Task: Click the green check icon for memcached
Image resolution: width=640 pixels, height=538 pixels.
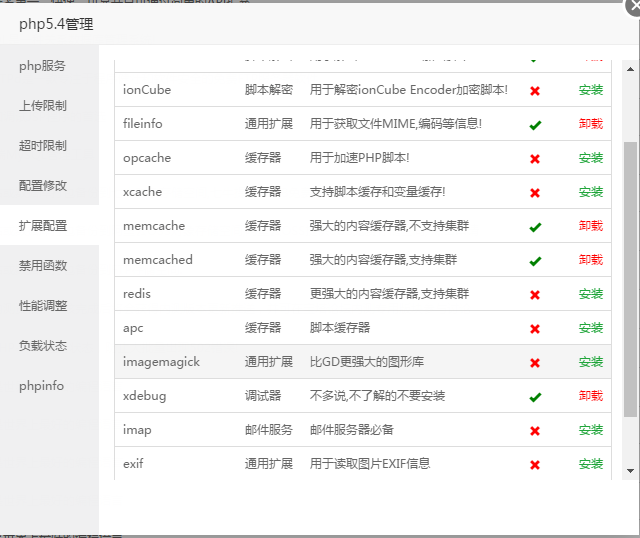Action: click(x=535, y=261)
